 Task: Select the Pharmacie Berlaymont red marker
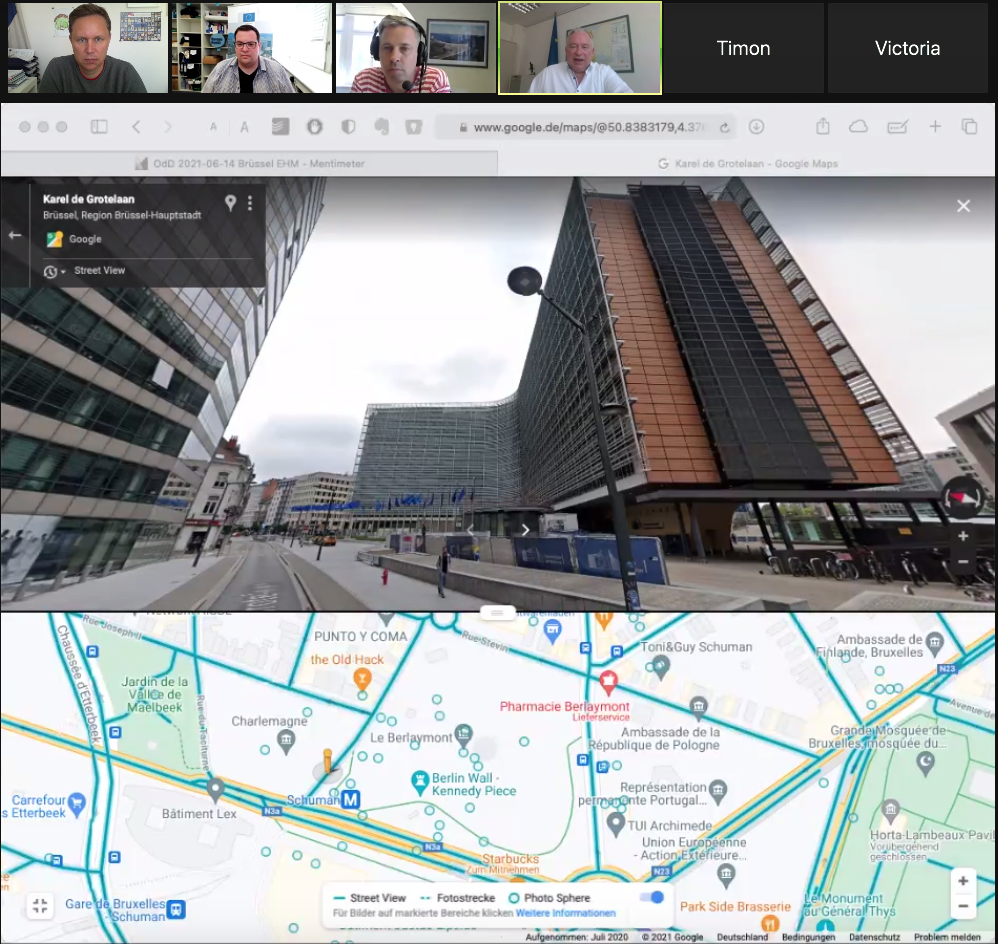pos(608,680)
